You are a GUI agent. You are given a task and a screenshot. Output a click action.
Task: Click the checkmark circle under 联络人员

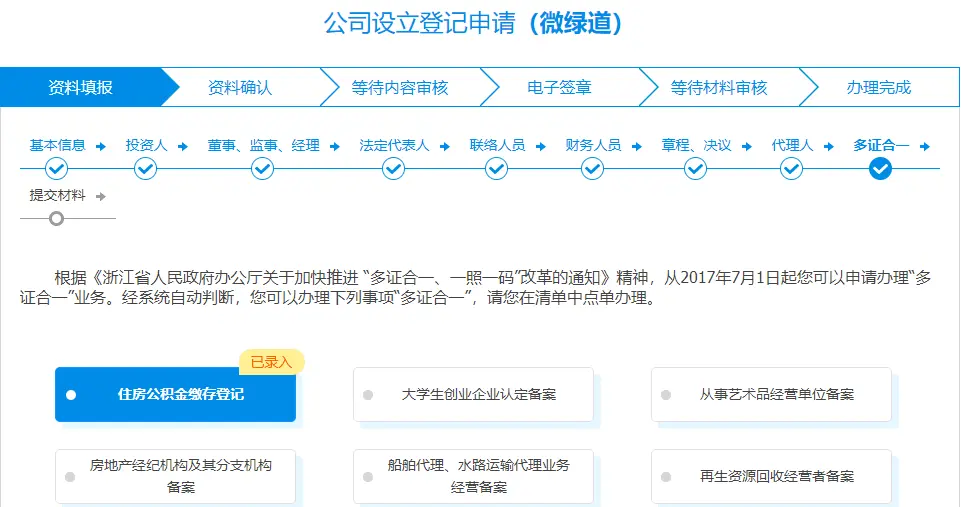[x=496, y=169]
